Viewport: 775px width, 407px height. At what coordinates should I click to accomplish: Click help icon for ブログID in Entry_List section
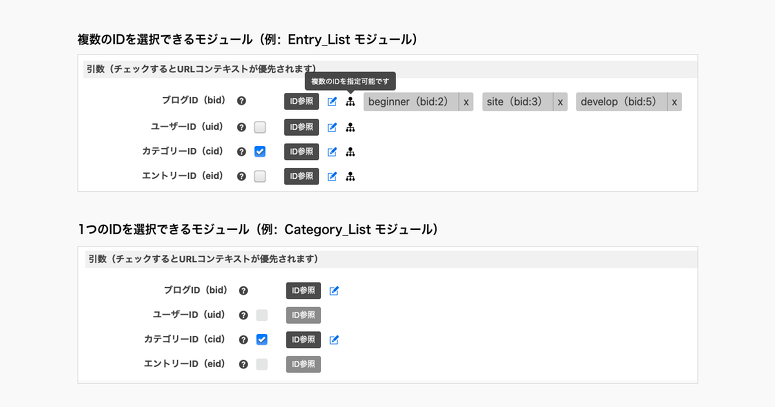point(242,102)
